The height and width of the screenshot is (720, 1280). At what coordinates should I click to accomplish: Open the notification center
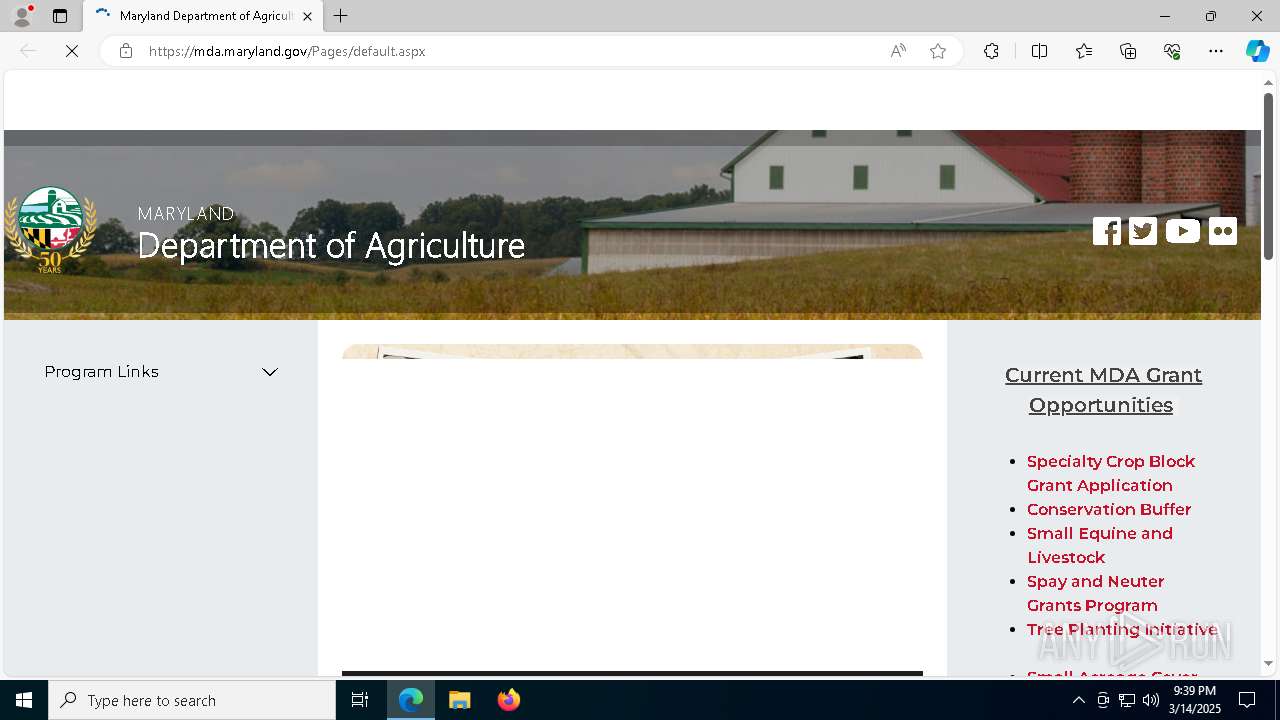point(1247,700)
